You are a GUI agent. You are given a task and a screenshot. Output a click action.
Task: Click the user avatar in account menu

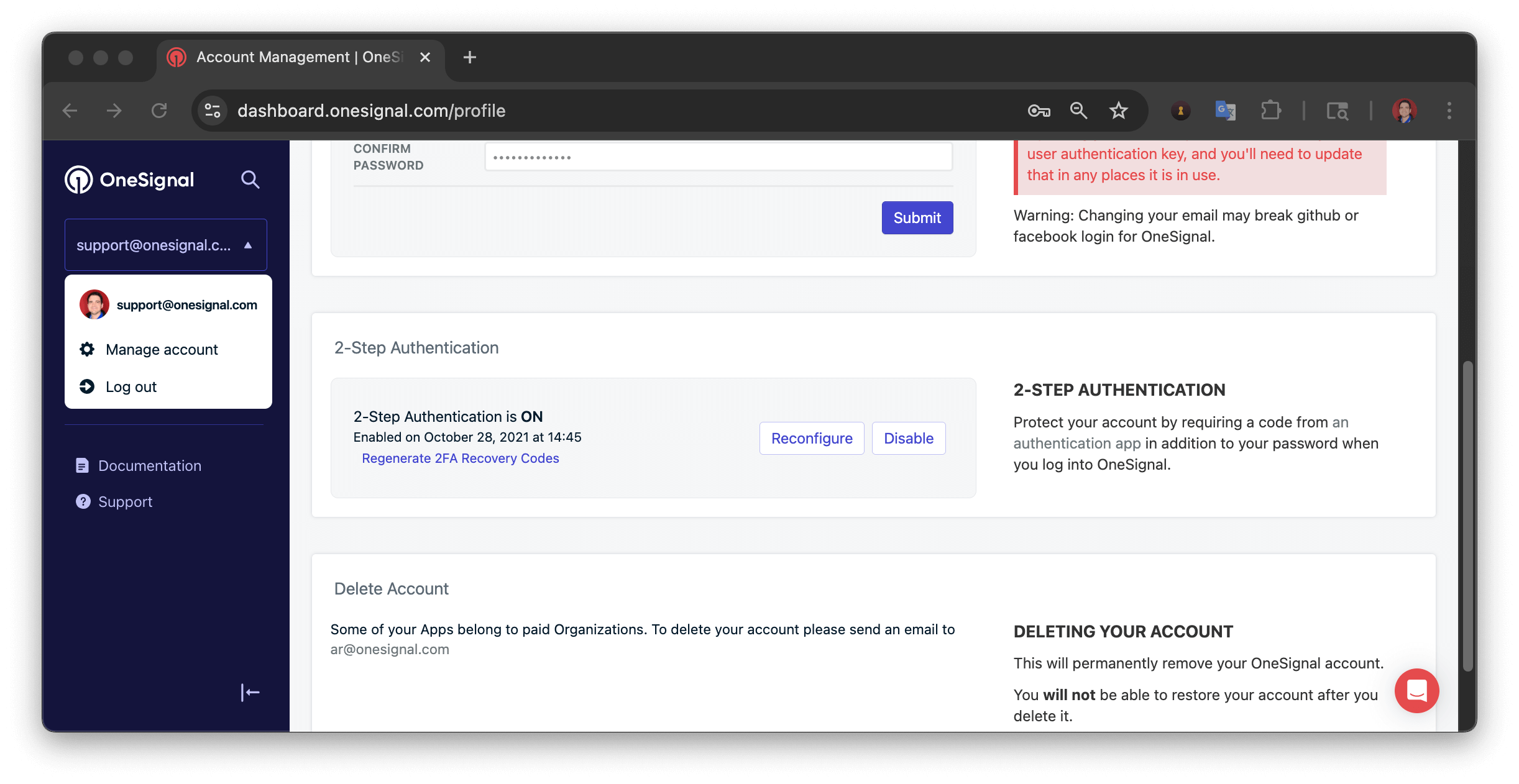[94, 304]
